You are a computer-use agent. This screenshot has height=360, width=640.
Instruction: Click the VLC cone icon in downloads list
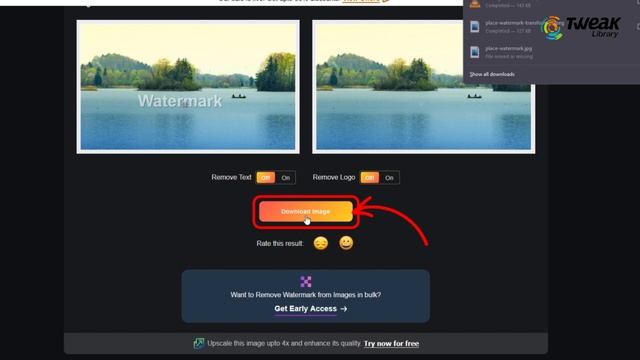coord(474,4)
